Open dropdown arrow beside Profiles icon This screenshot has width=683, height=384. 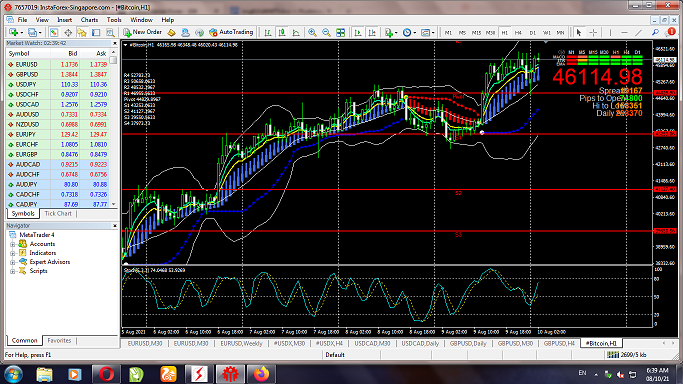tap(40, 33)
